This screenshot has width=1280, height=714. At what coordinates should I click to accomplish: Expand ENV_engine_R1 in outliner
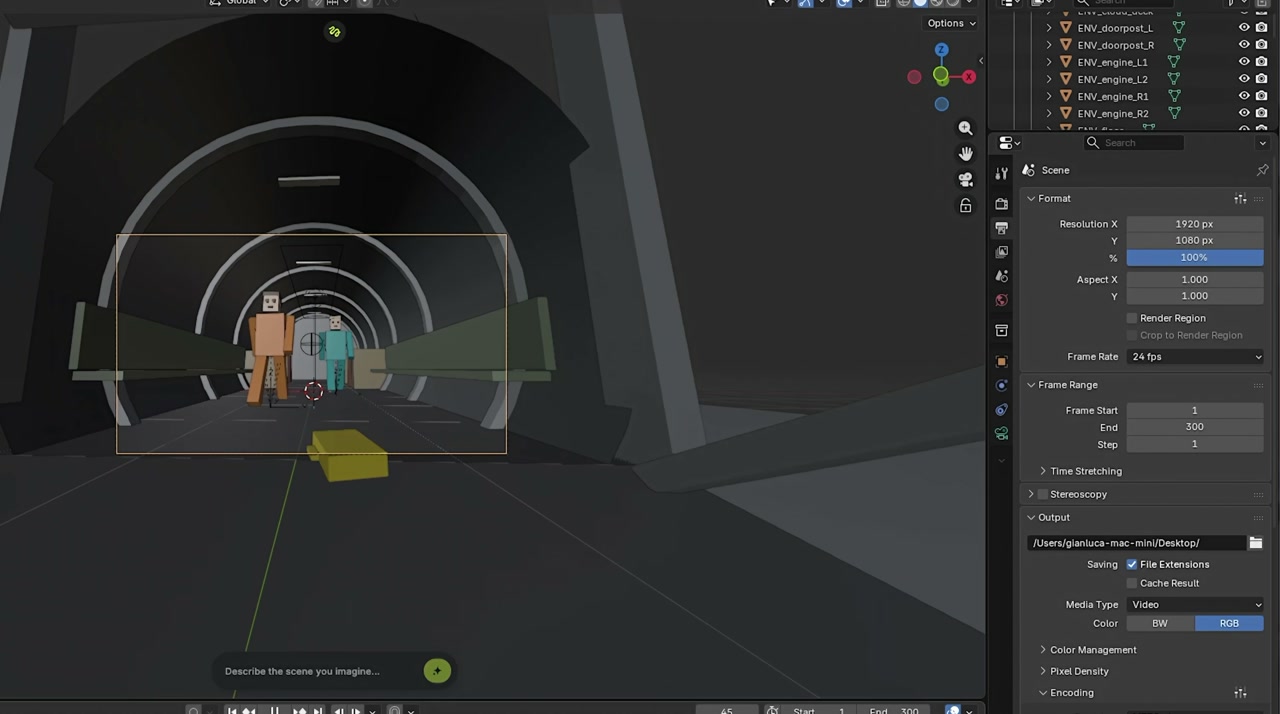click(1049, 96)
